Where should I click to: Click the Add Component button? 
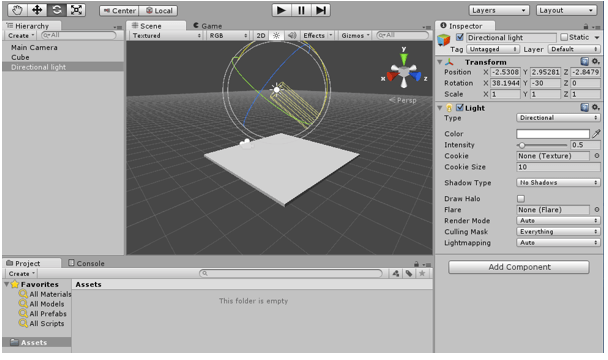click(519, 267)
